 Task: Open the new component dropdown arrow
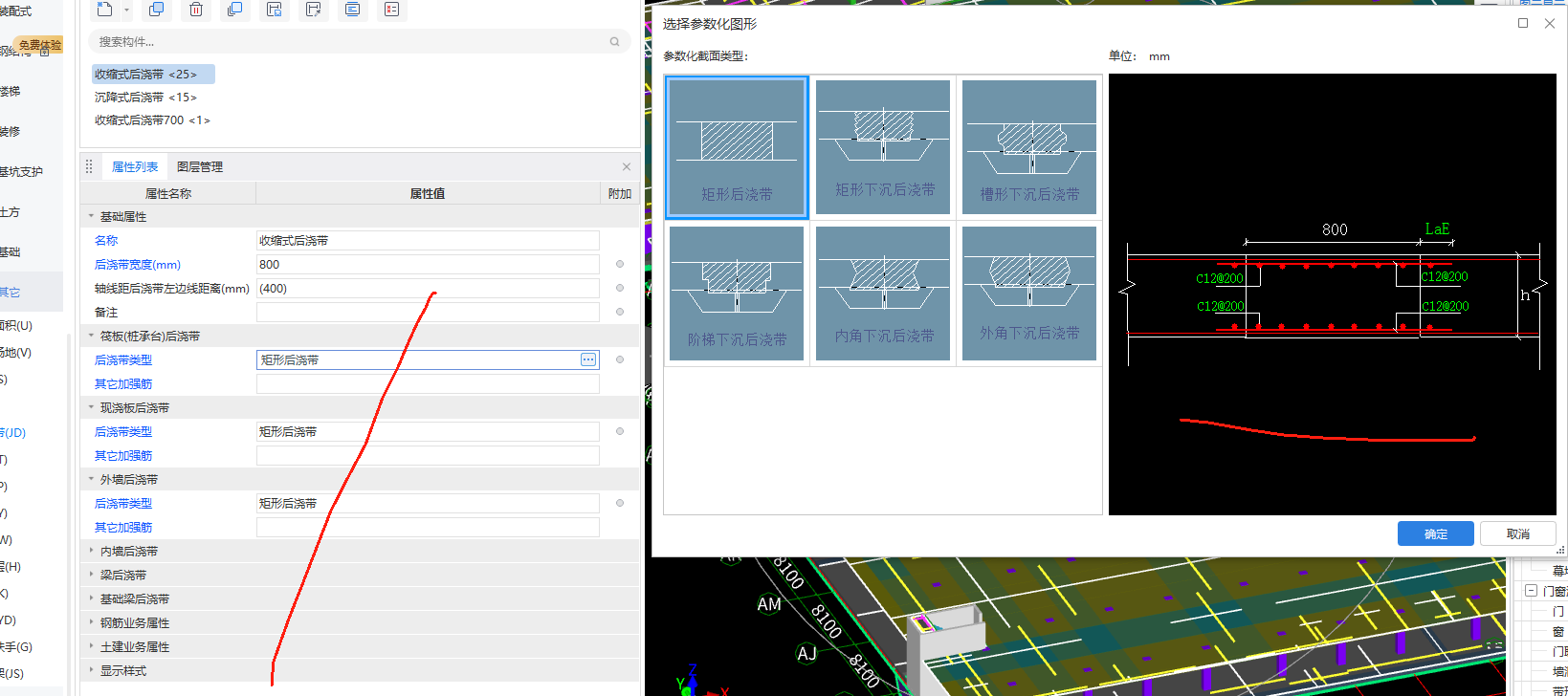tap(126, 11)
